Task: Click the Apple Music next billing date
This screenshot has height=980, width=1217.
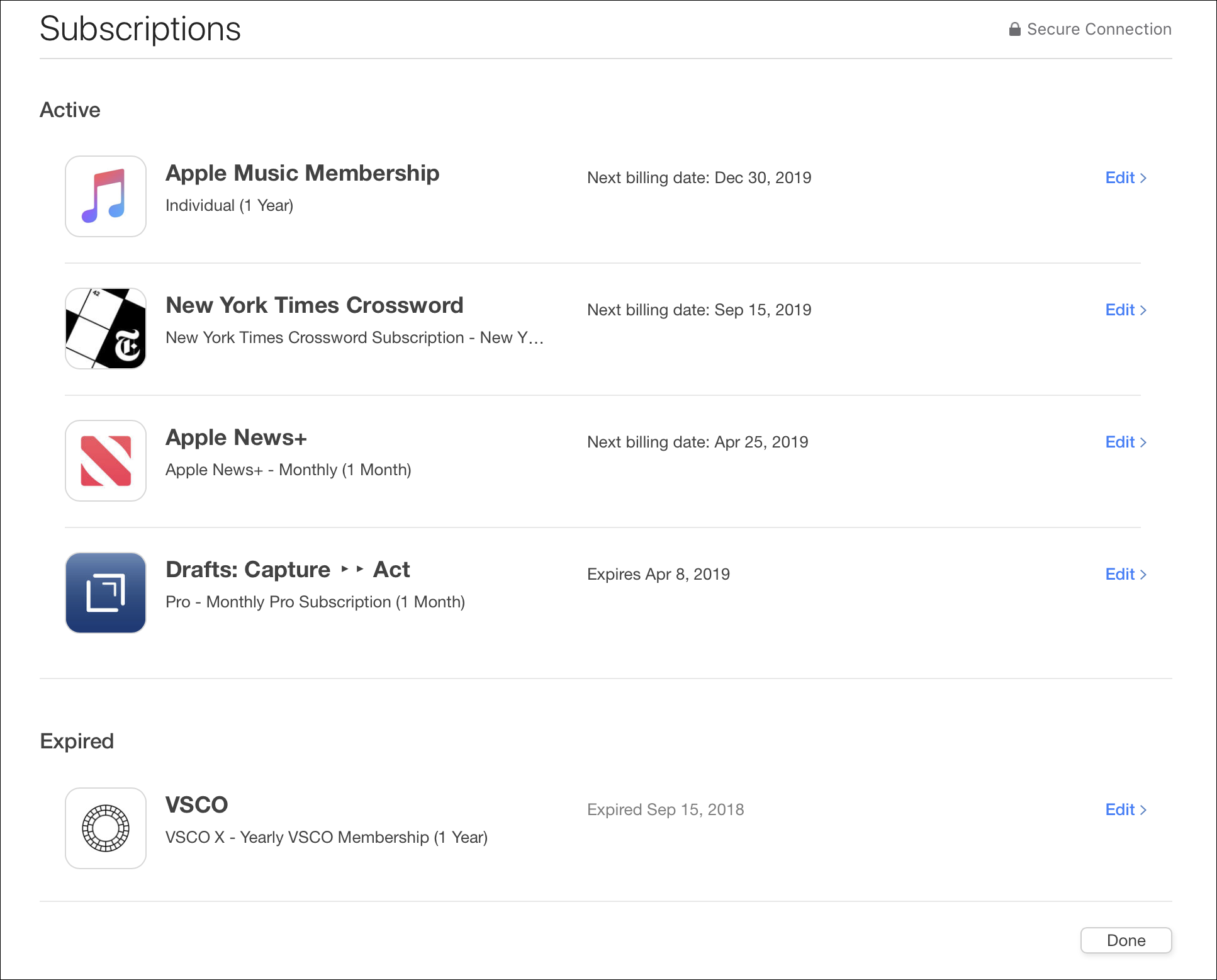Action: 699,177
